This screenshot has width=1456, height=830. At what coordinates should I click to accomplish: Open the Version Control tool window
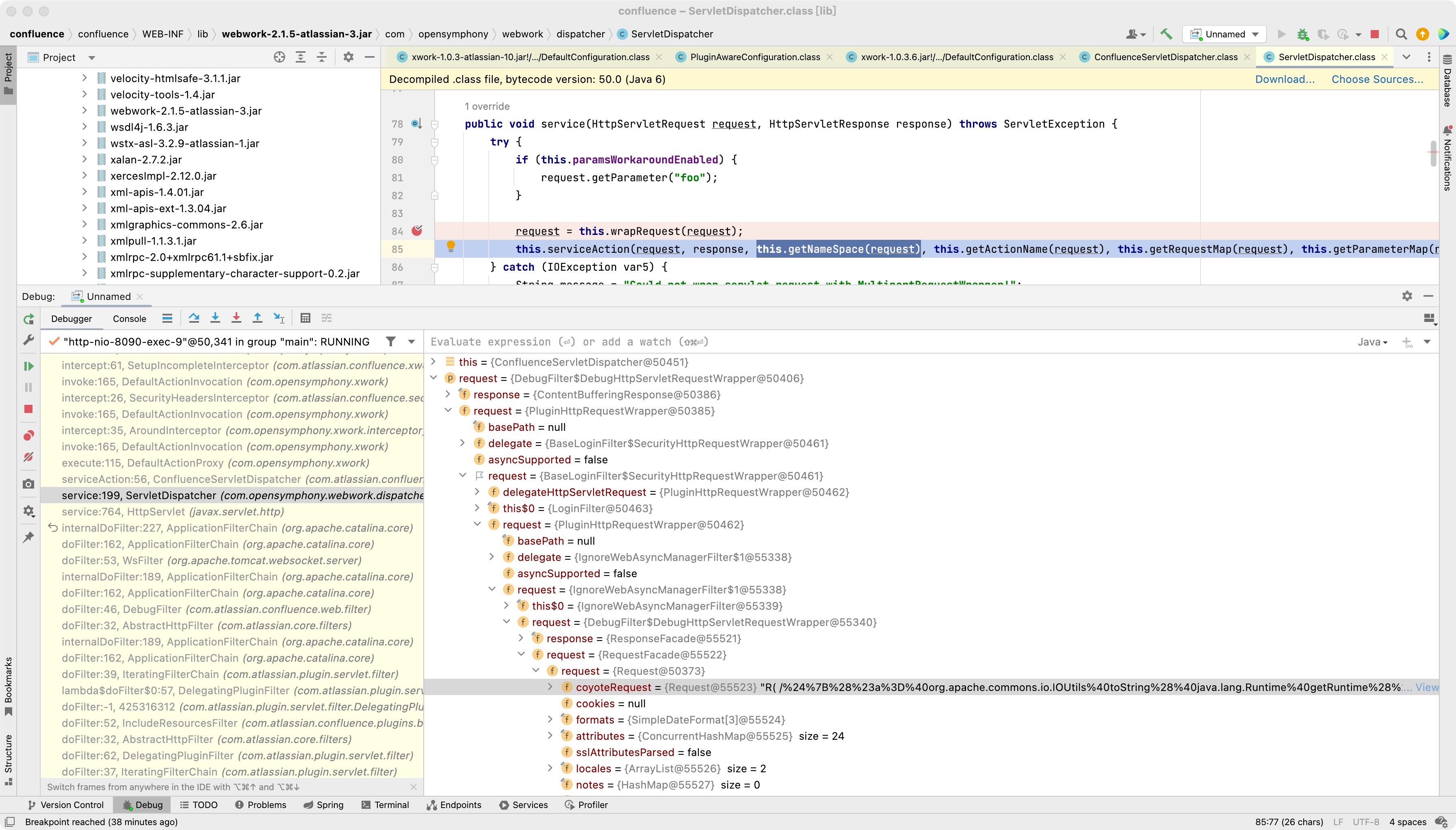(66, 805)
